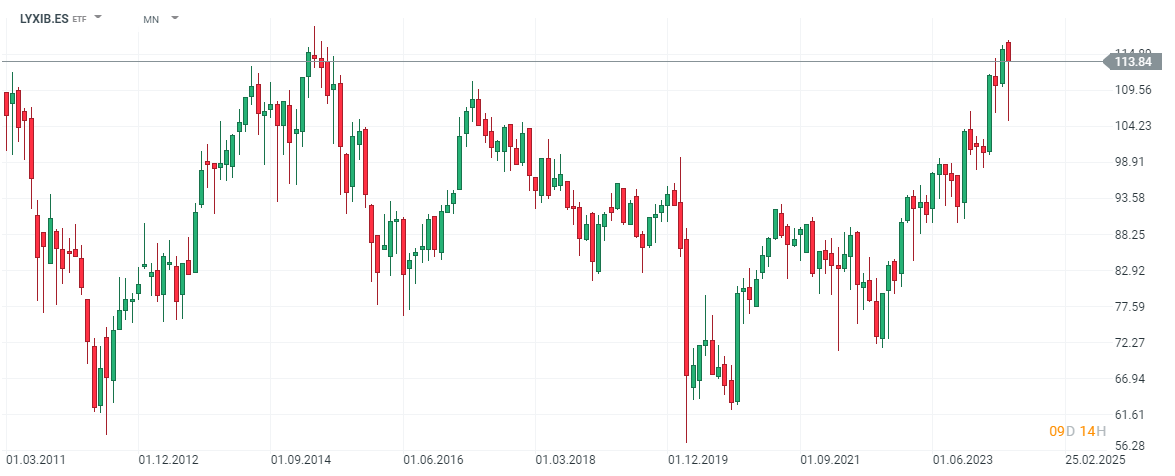The height and width of the screenshot is (476, 1175).
Task: Select the 01.06.2016 time axis label
Action: [433, 460]
